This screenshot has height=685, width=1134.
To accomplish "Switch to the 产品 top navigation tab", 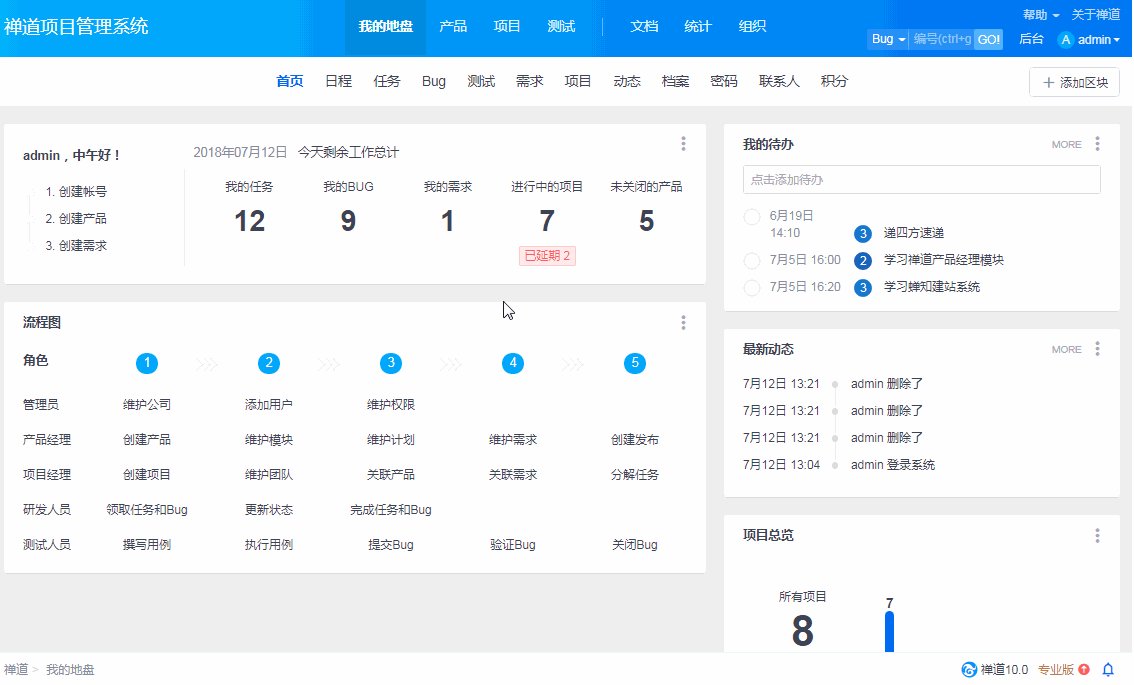I will click(x=453, y=27).
